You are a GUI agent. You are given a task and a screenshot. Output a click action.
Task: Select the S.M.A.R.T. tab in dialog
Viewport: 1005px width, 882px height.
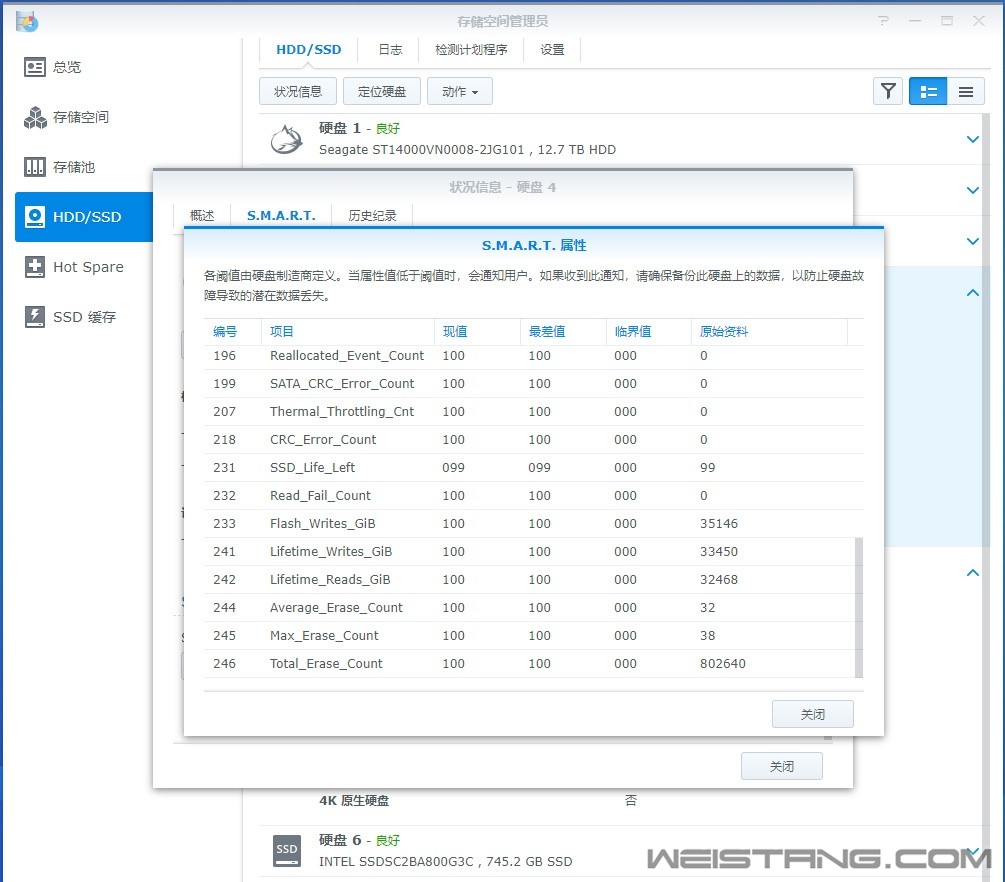(281, 215)
